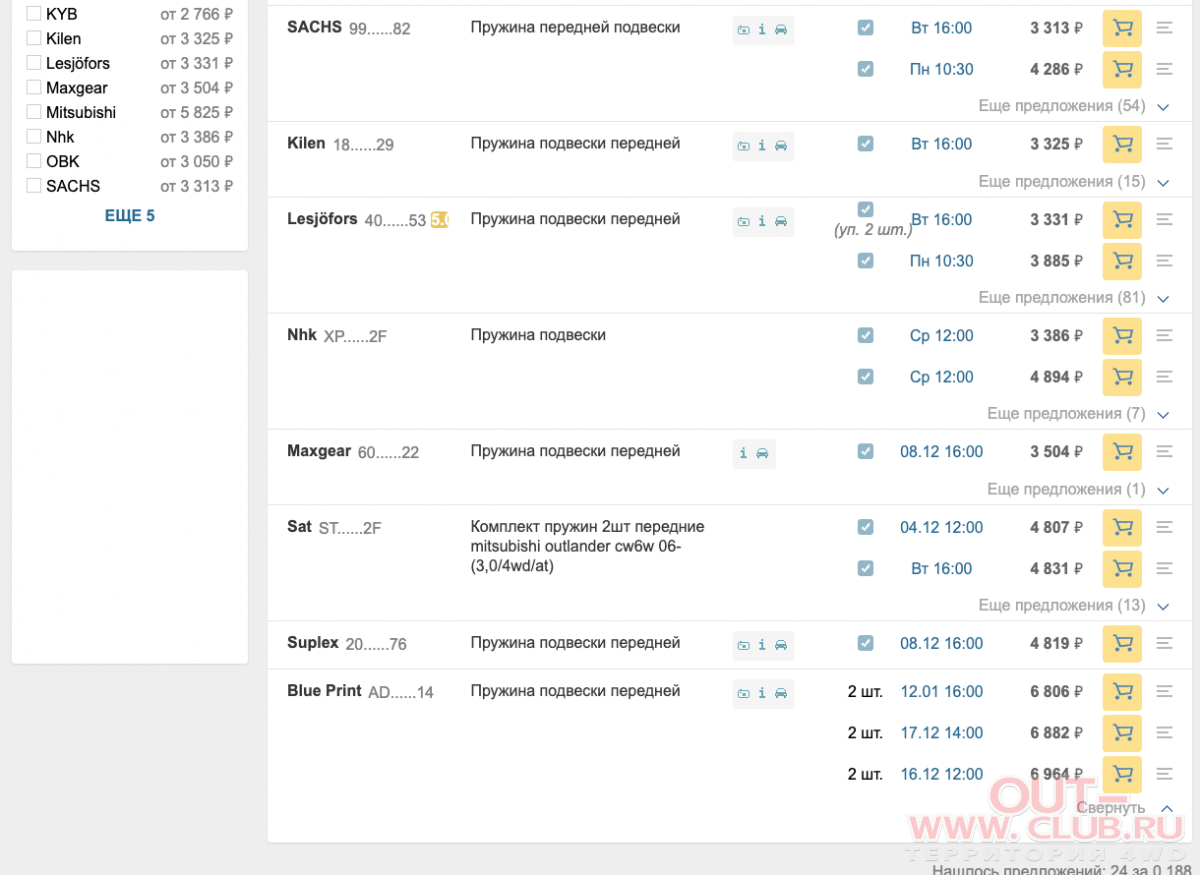Open delivery date 04.12 12:00 for Sat
Image resolution: width=1200 pixels, height=875 pixels.
[941, 528]
